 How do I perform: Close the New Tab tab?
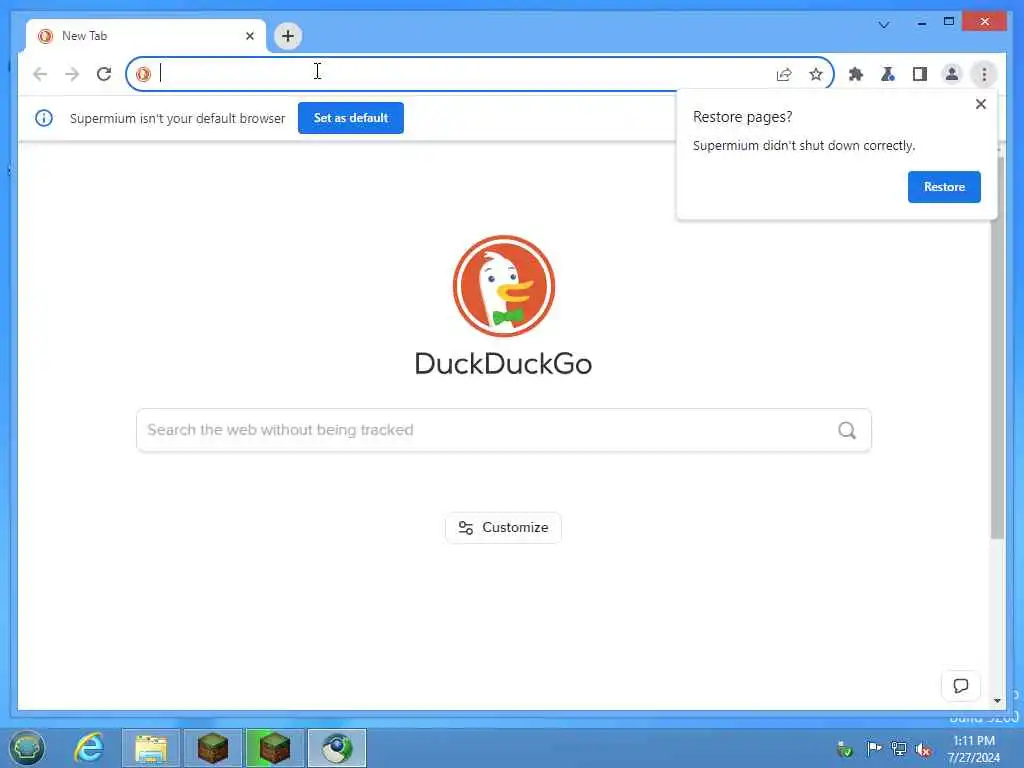coord(249,36)
